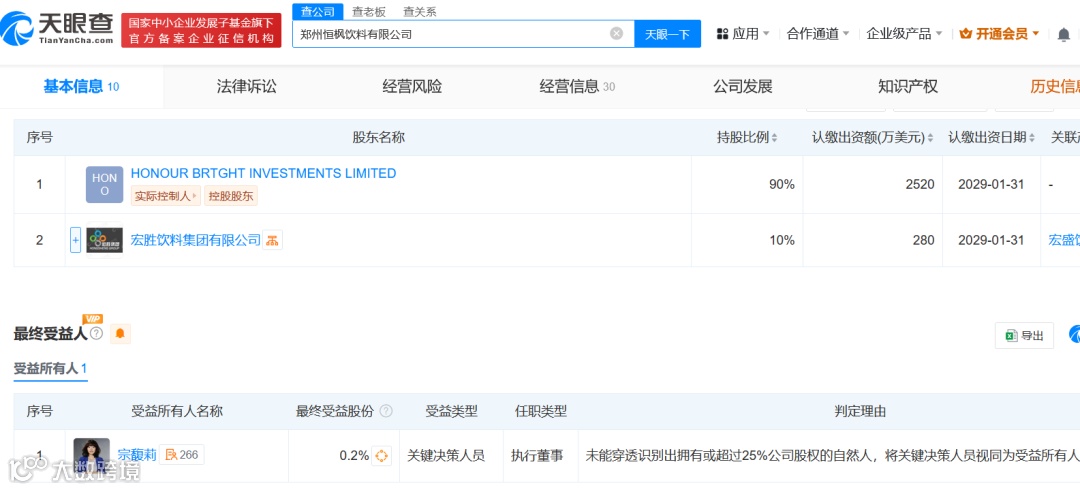Click the 266 related companies badge
Screen dimensions: 1080x490
[182, 454]
